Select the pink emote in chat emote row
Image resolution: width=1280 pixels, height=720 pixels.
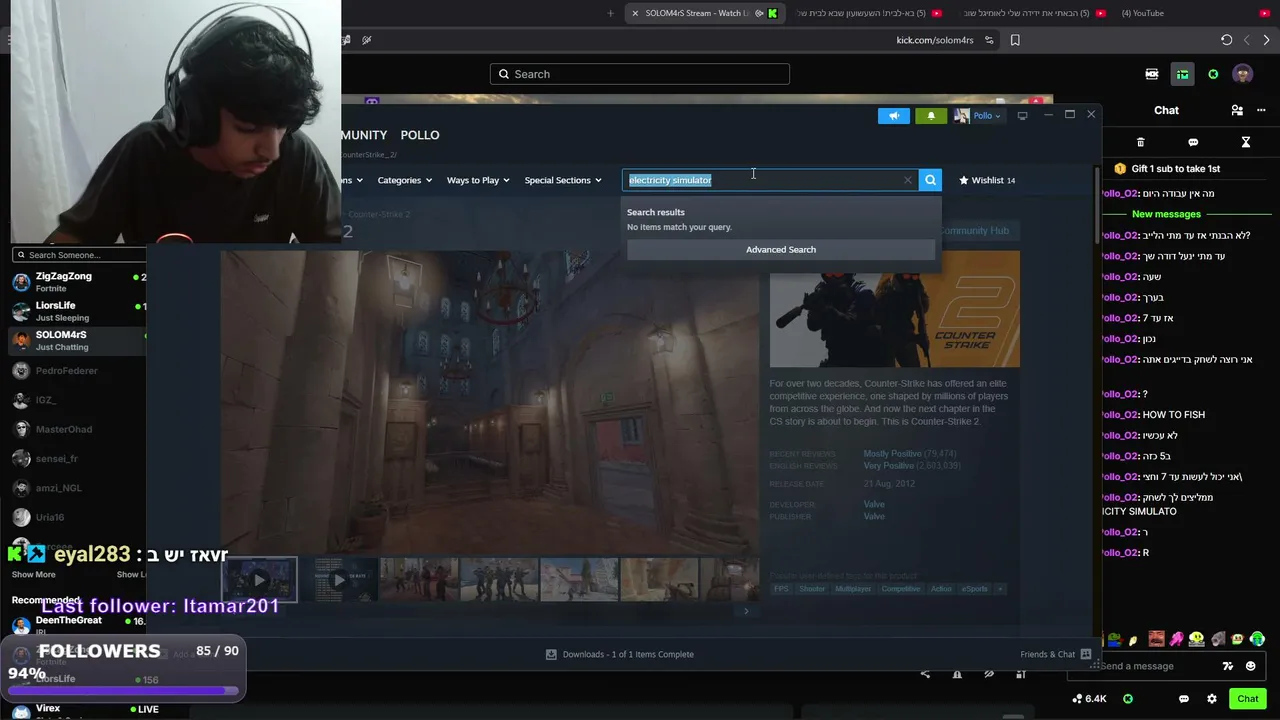[1177, 640]
